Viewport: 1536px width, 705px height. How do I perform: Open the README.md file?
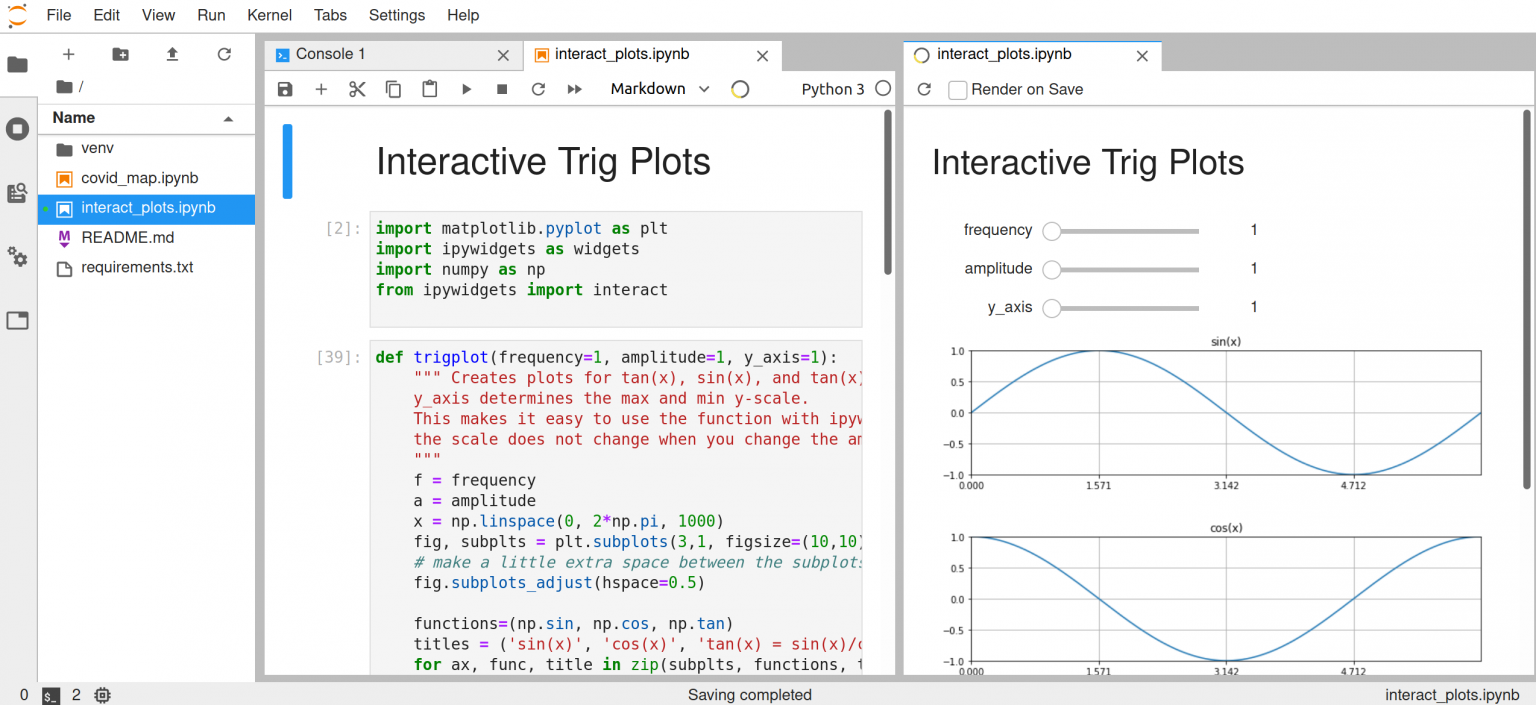[x=127, y=238]
